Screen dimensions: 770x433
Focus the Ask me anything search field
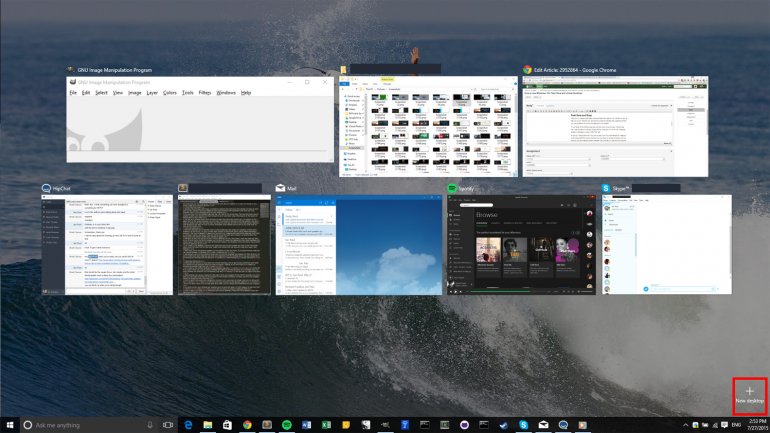click(88, 425)
